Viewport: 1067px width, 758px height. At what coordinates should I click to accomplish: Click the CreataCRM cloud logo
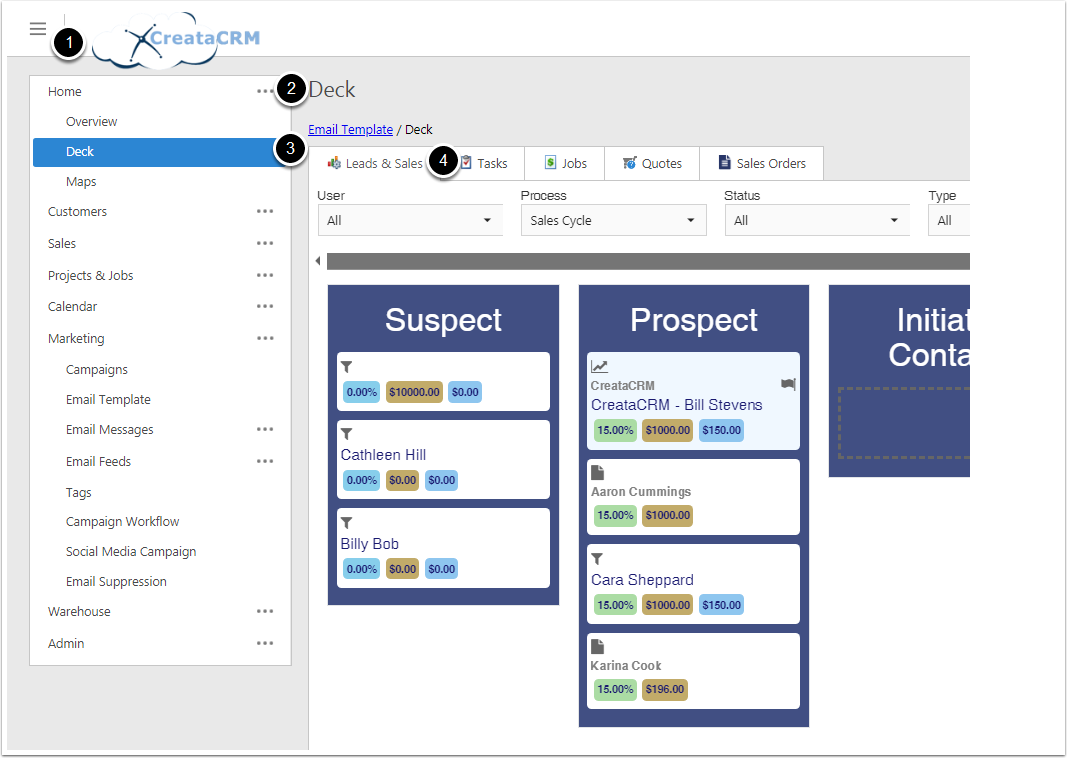pos(185,40)
